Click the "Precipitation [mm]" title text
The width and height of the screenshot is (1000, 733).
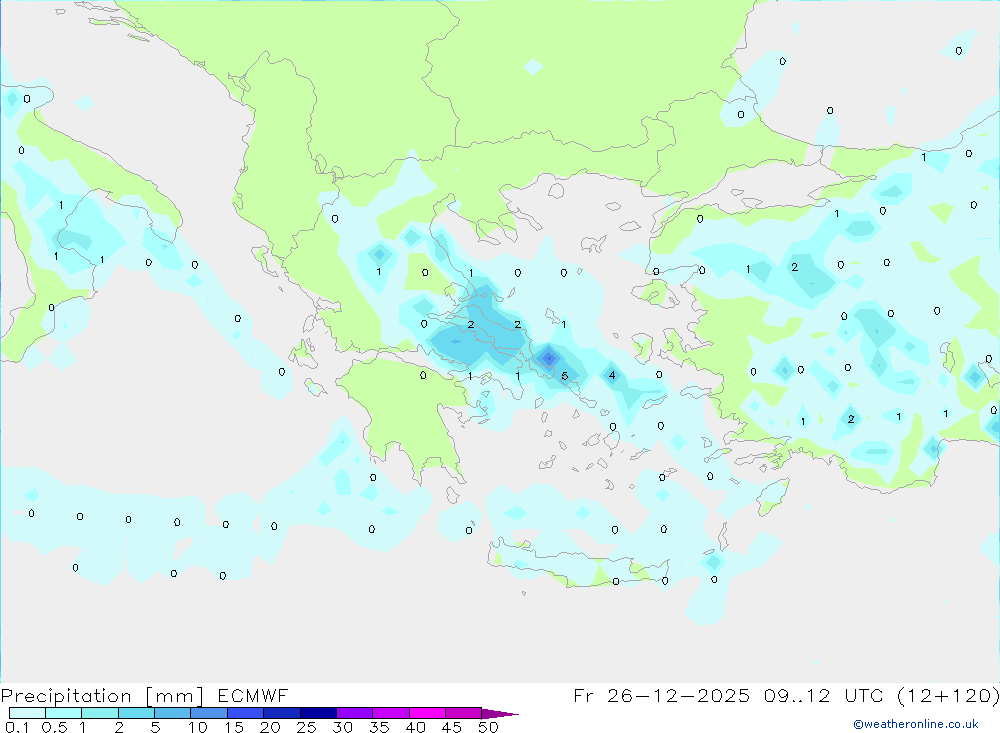[103, 696]
